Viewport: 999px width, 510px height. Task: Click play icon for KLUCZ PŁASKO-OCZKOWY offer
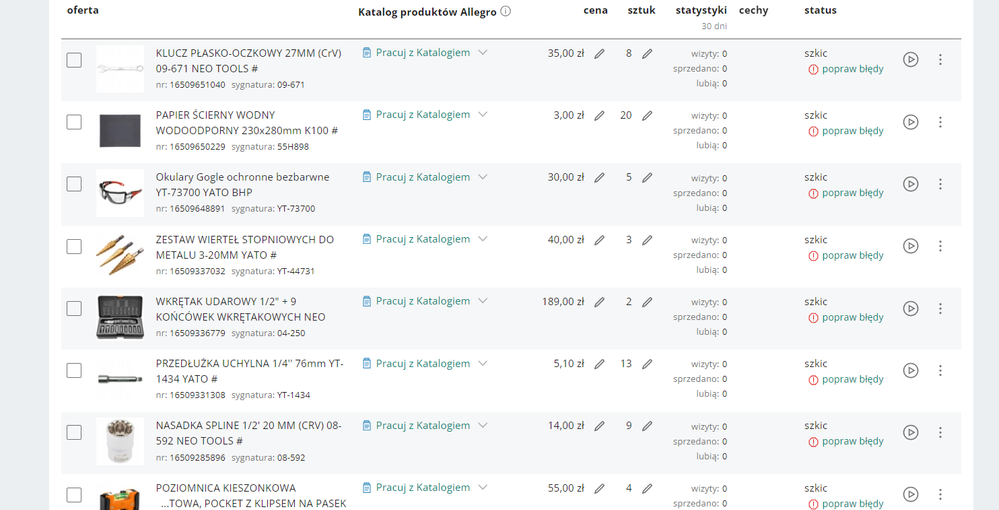pos(910,60)
